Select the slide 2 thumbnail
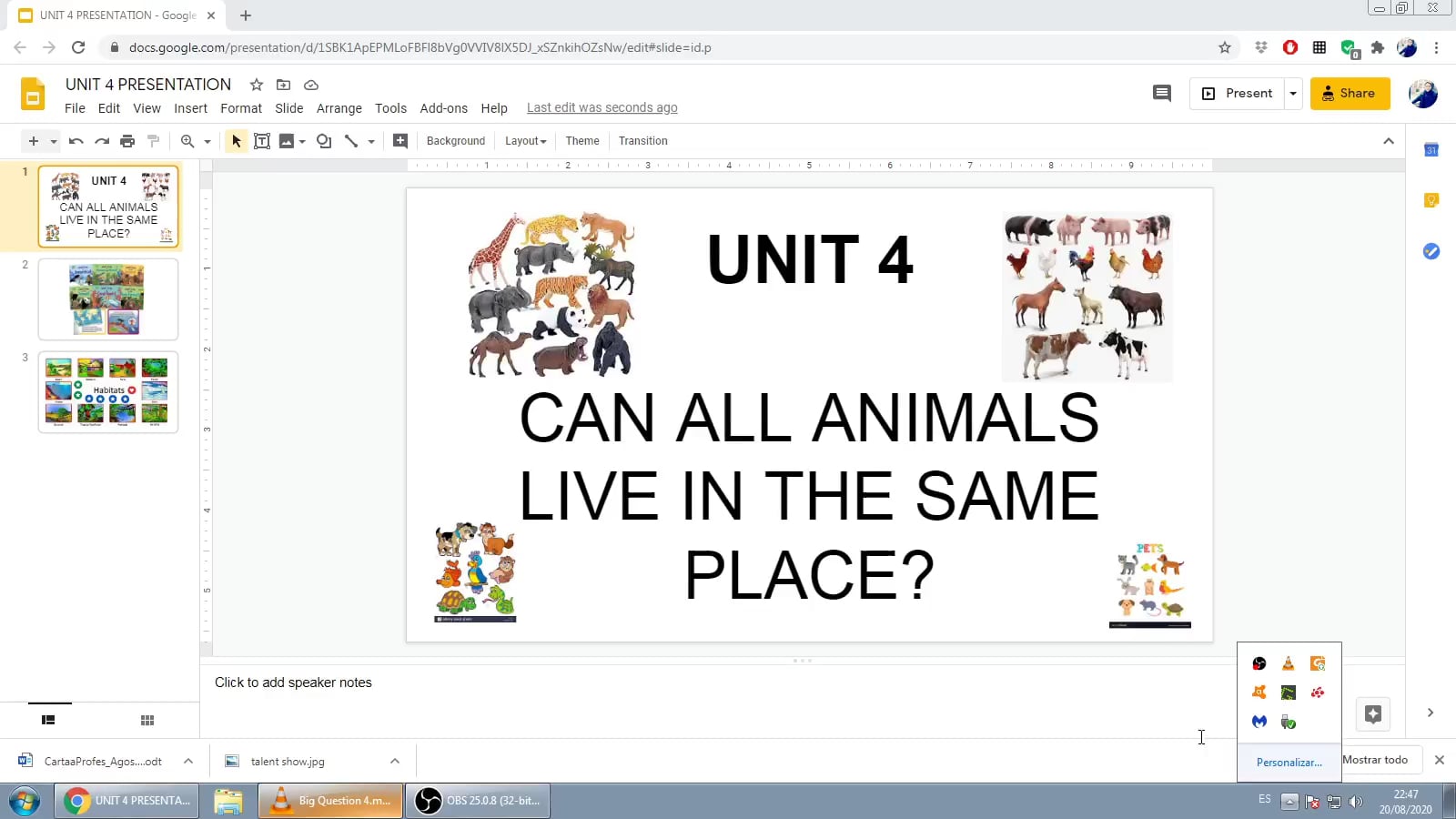The width and height of the screenshot is (1456, 819). pyautogui.click(x=108, y=299)
